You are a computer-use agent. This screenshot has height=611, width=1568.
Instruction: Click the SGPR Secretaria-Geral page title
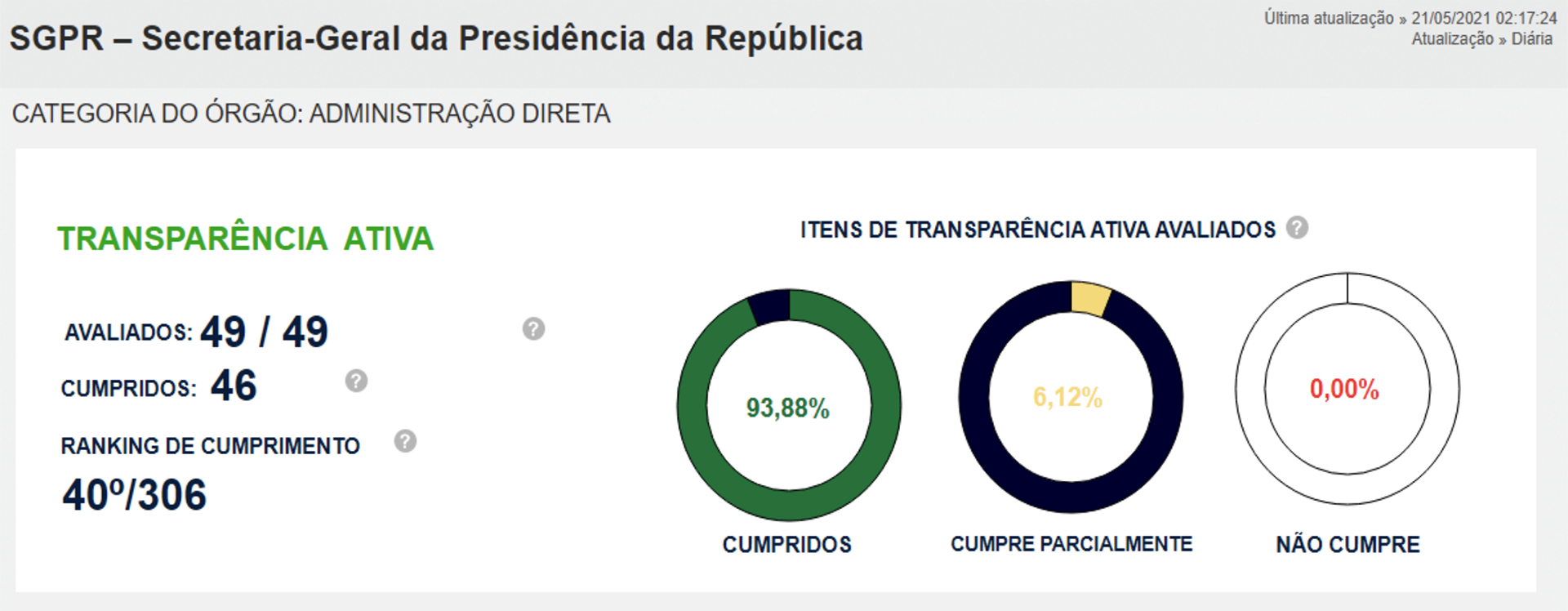point(436,38)
